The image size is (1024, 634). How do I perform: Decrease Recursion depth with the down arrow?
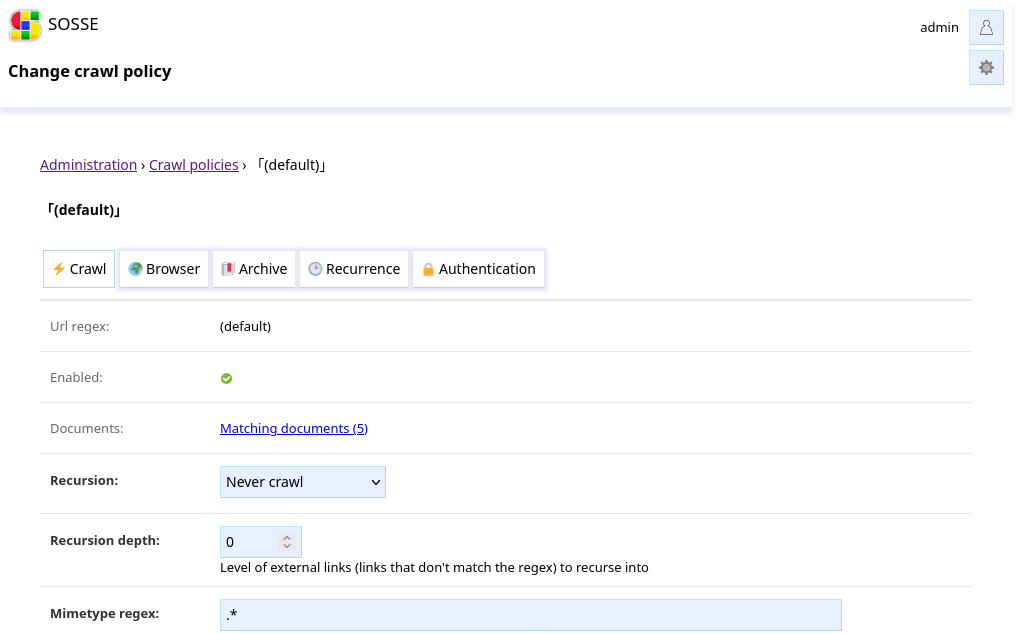(x=287, y=546)
